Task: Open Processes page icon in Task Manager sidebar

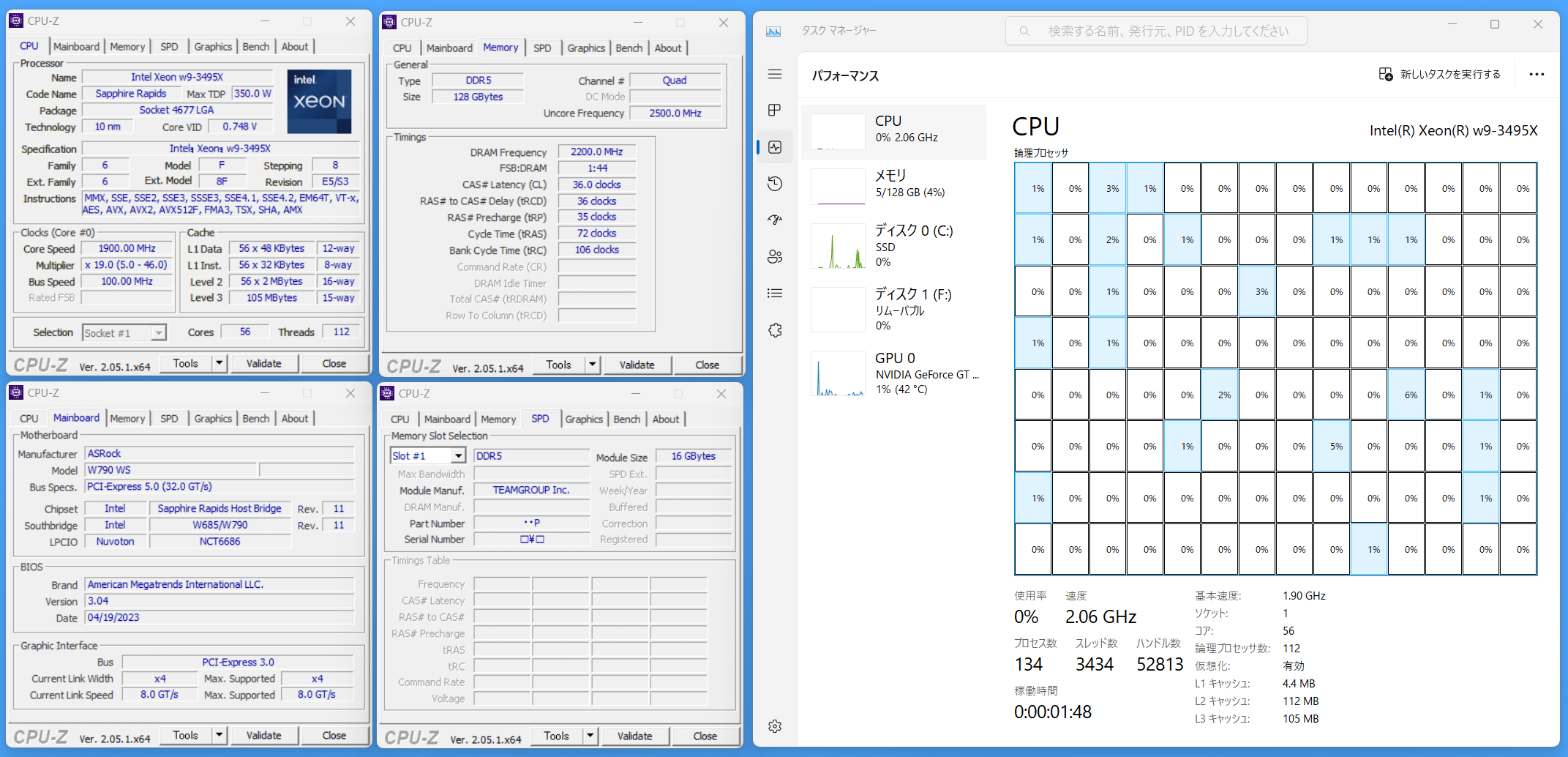Action: 775,110
